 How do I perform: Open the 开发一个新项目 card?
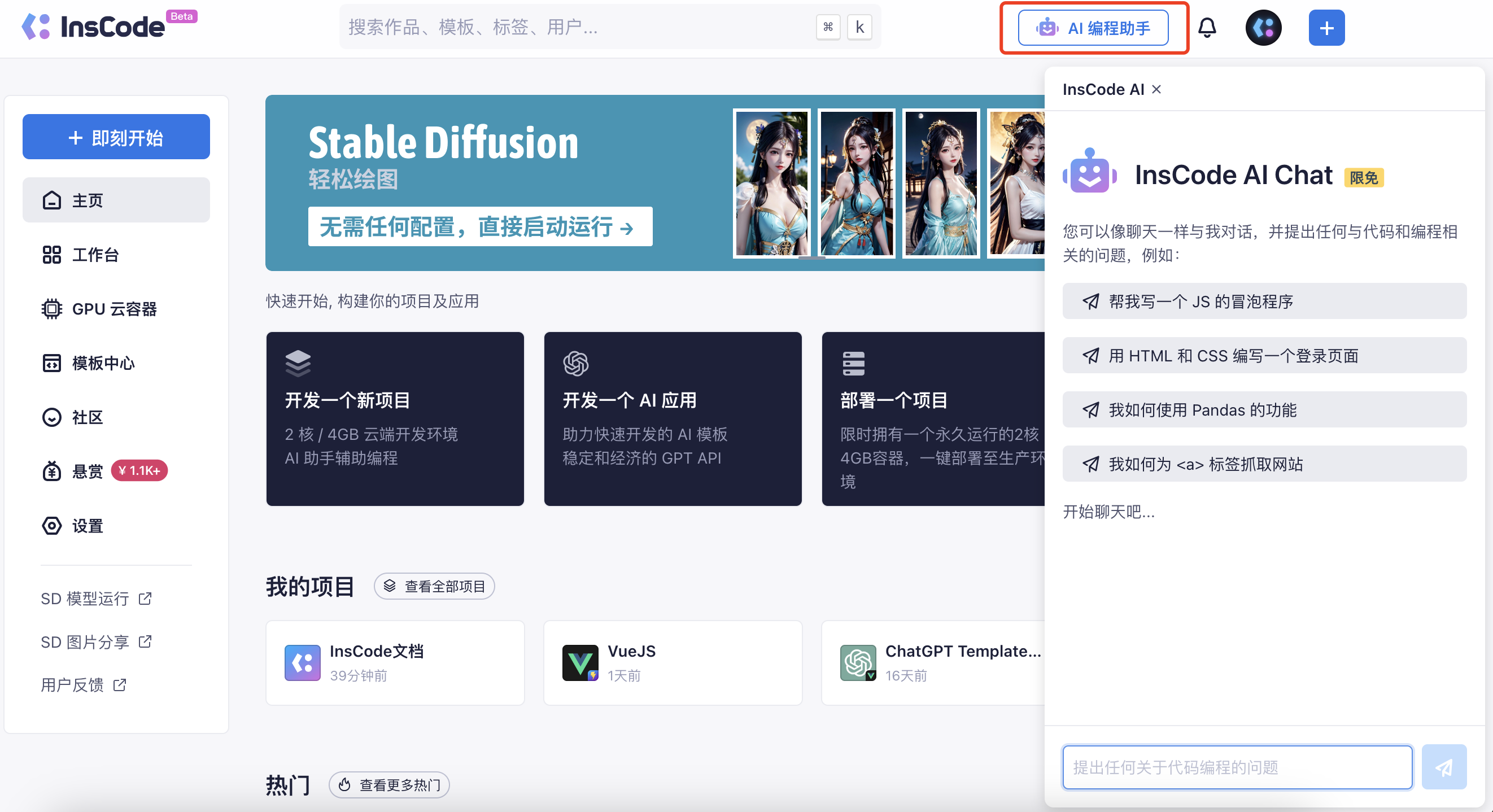click(x=395, y=418)
